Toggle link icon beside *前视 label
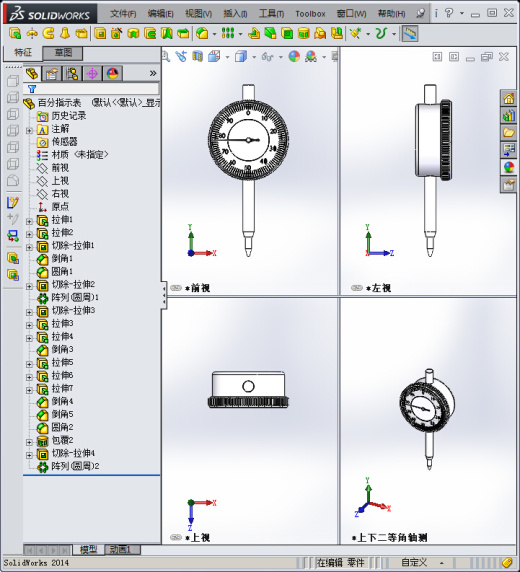Image resolution: width=520 pixels, height=572 pixels. tap(176, 288)
